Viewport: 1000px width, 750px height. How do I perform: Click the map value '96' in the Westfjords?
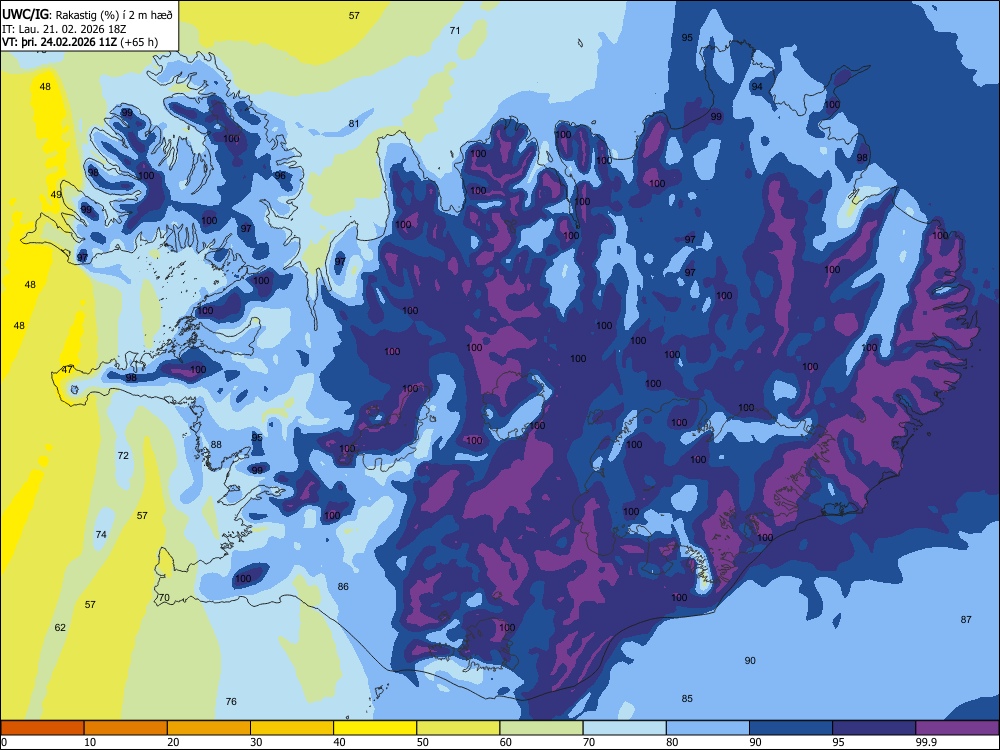[280, 175]
